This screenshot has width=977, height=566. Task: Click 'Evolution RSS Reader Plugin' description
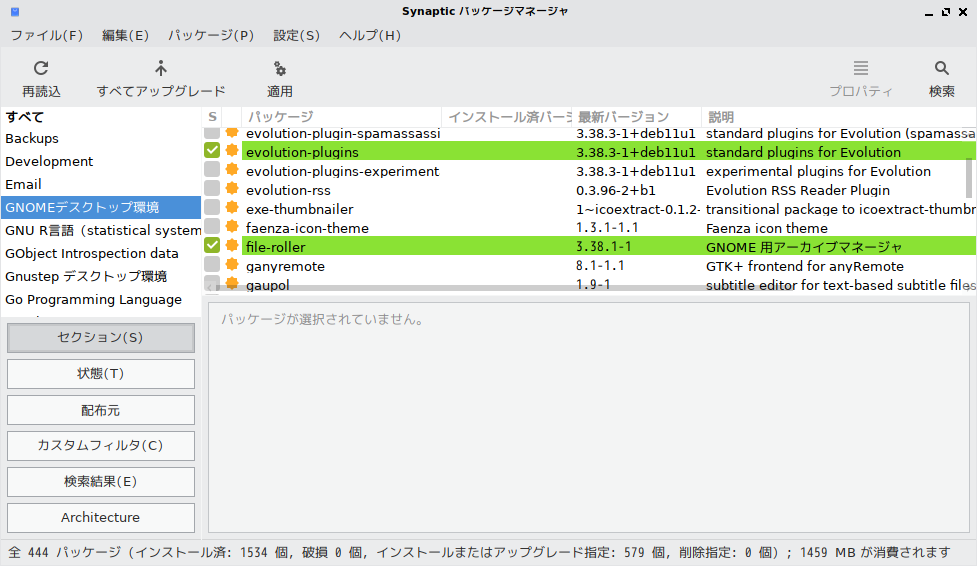pyautogui.click(x=798, y=190)
